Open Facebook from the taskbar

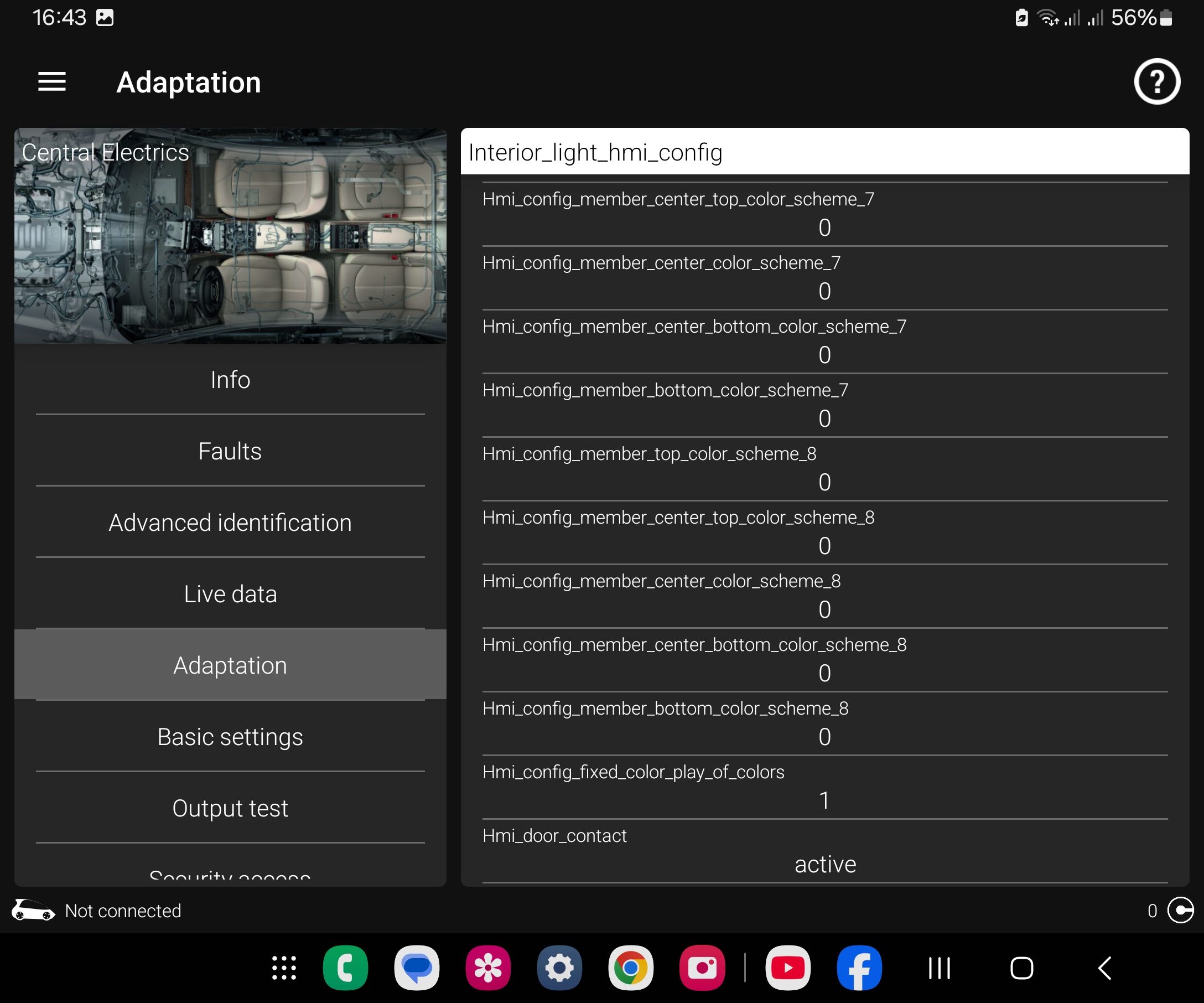pyautogui.click(x=859, y=968)
